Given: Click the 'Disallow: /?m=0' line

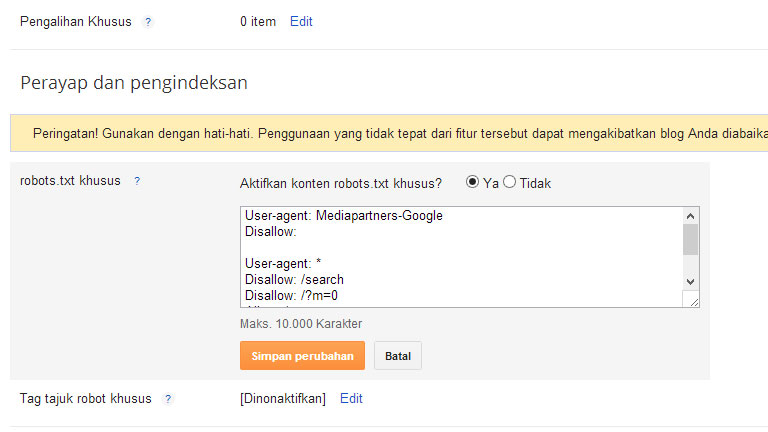Looking at the screenshot, I should point(291,296).
